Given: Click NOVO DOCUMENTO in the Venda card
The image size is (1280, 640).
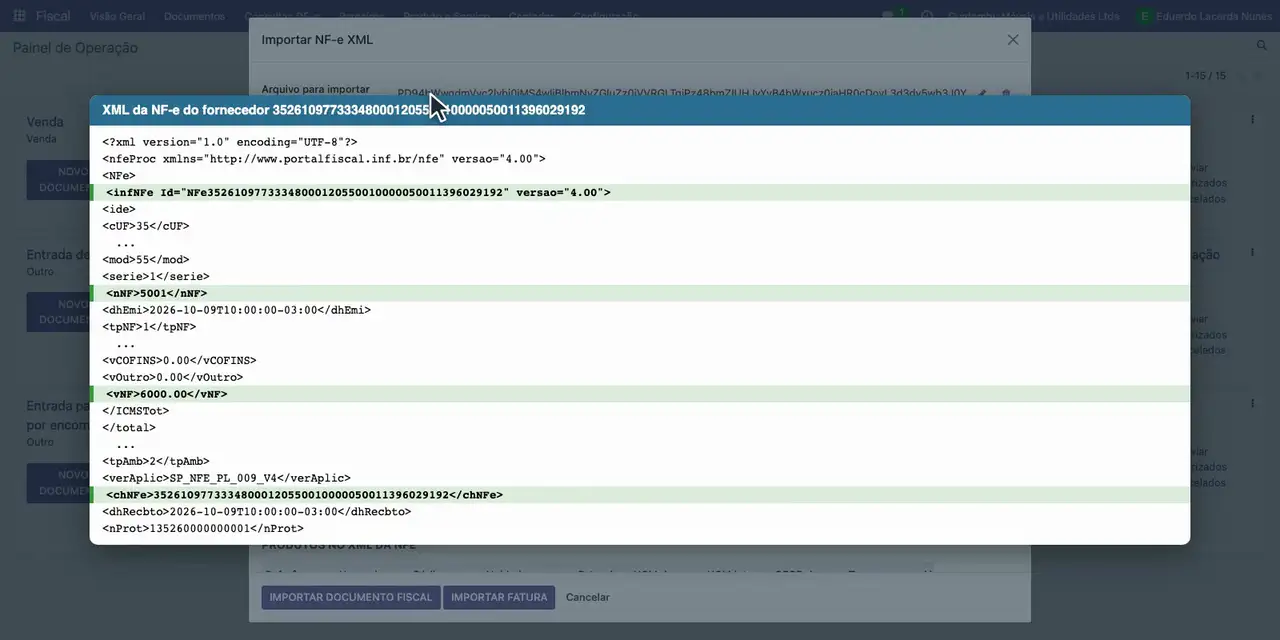Looking at the screenshot, I should tap(58, 179).
